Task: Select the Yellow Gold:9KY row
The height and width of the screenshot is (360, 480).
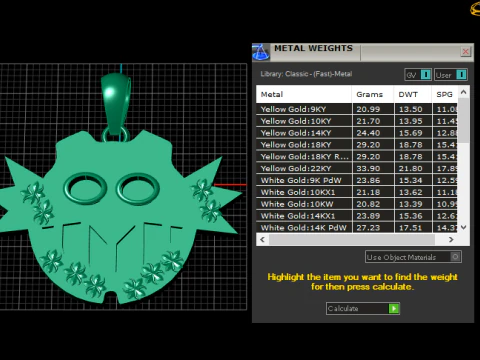Action: tap(357, 109)
